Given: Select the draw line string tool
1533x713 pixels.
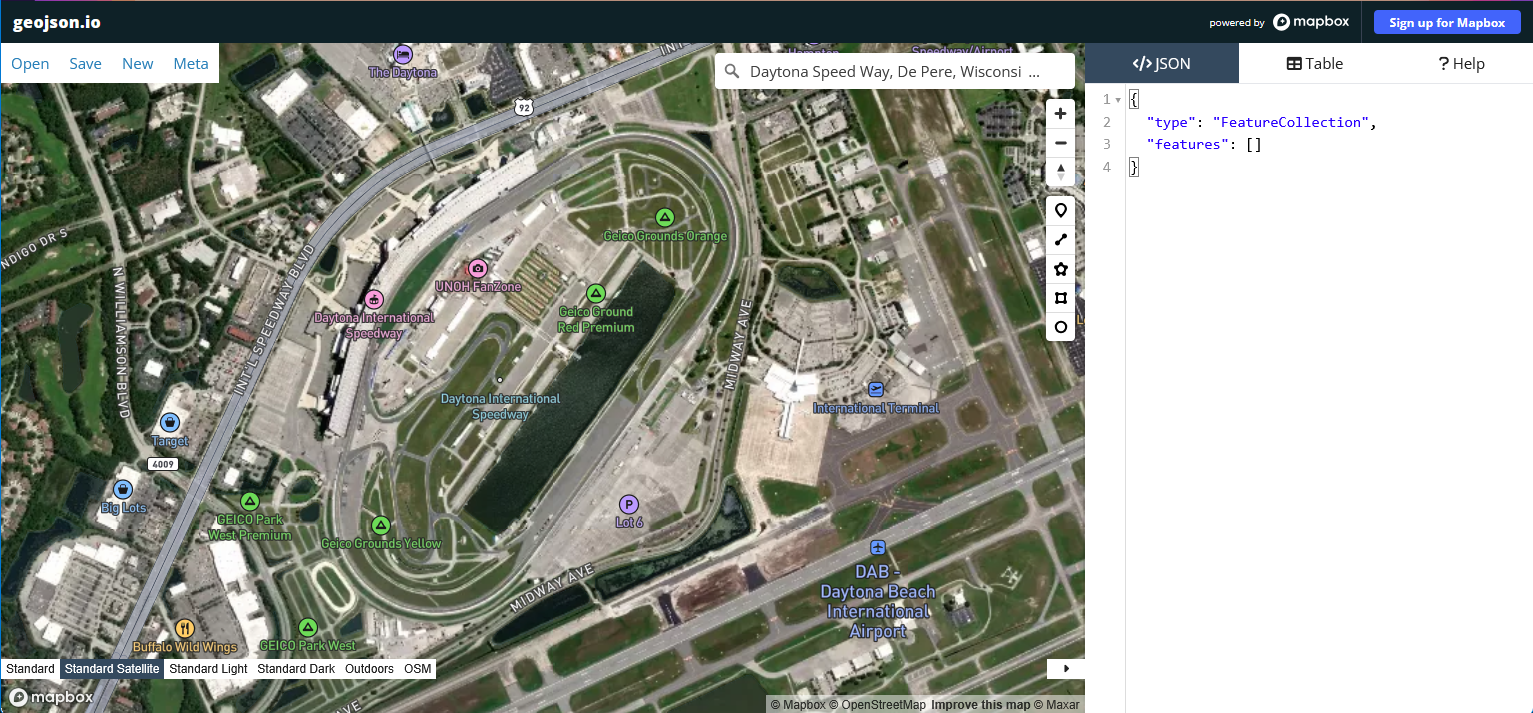Looking at the screenshot, I should 1060,240.
